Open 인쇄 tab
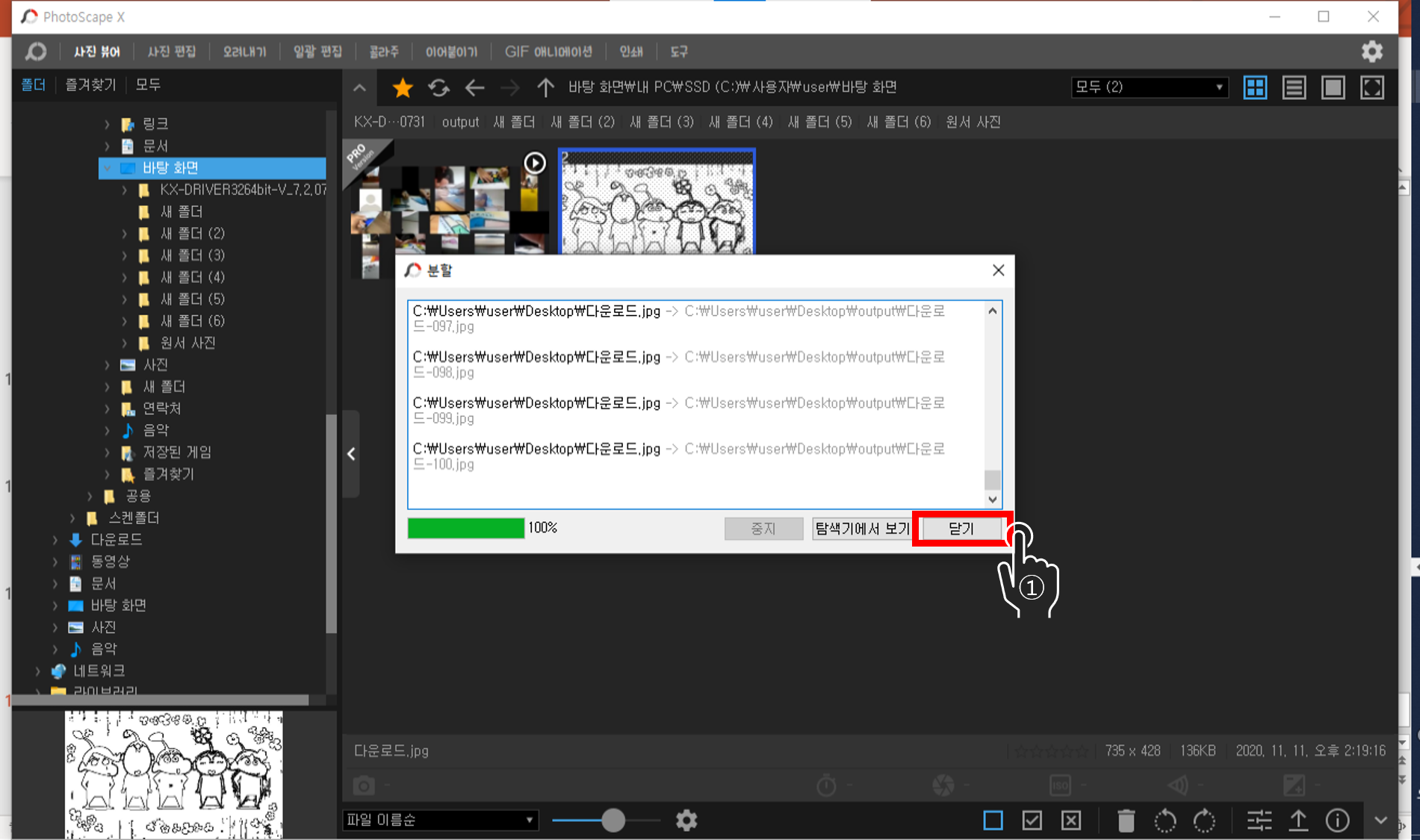Image resolution: width=1420 pixels, height=840 pixels. (x=631, y=52)
